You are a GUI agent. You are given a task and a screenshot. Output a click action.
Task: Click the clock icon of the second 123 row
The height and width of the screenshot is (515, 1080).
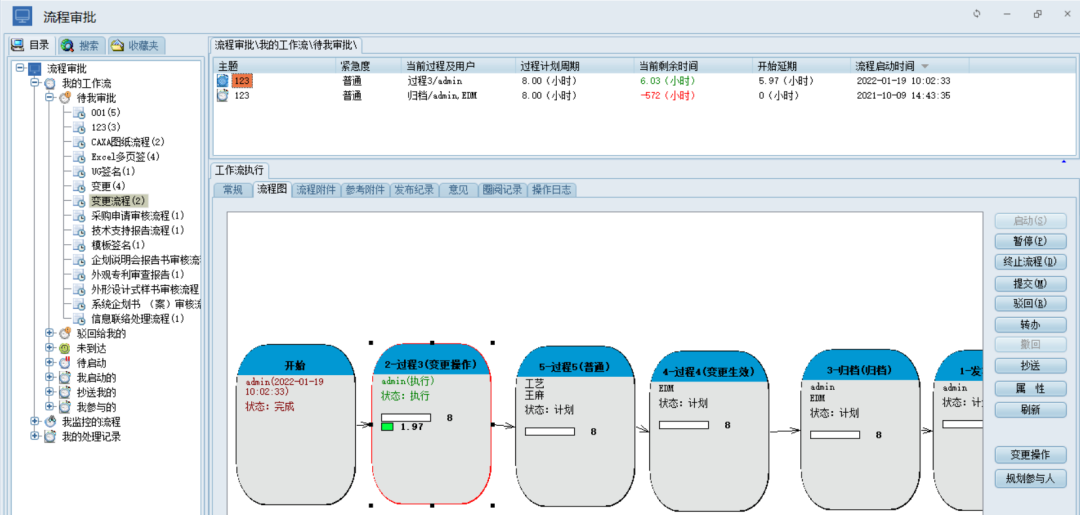(223, 95)
